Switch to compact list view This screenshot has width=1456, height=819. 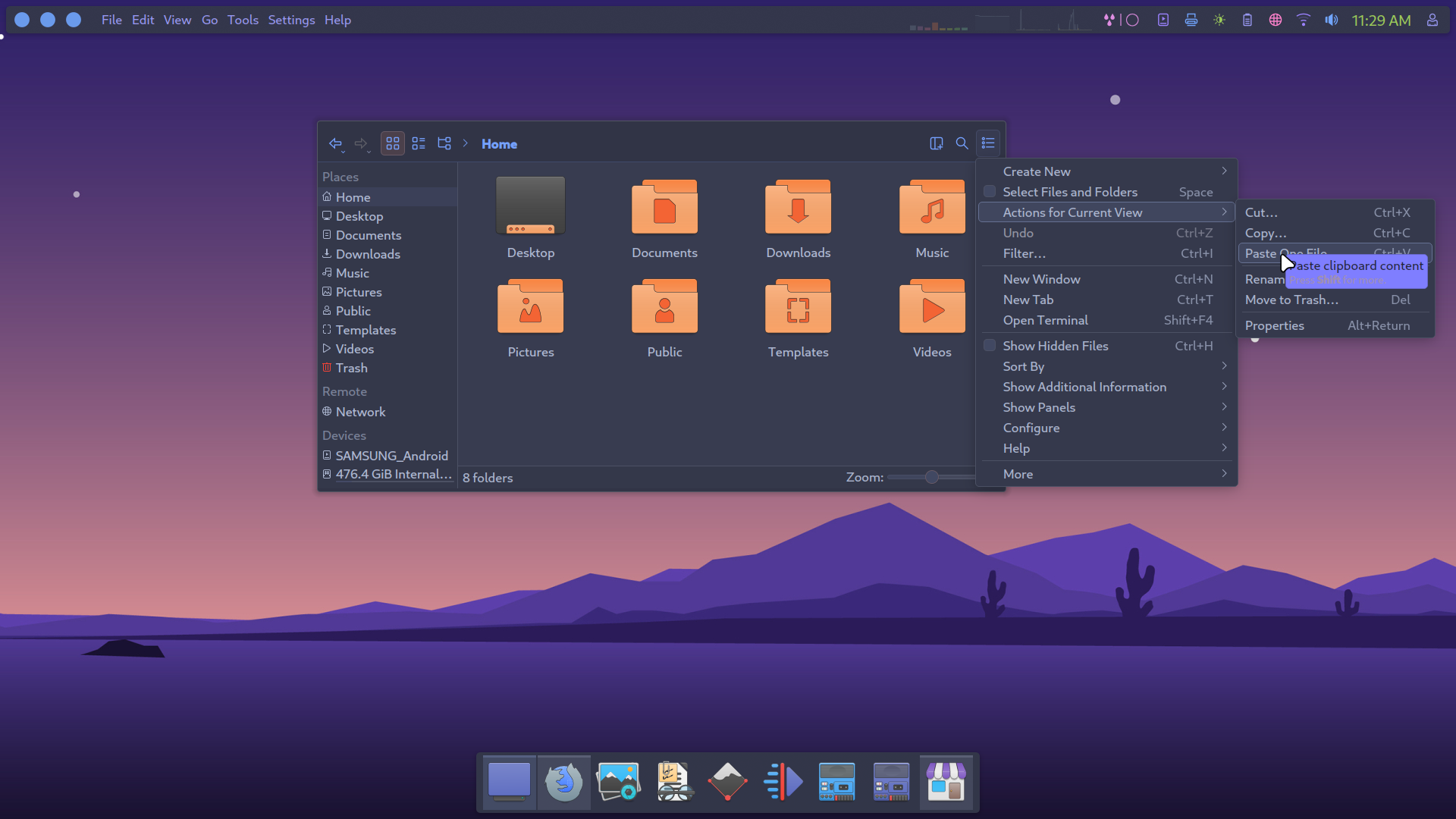[418, 143]
